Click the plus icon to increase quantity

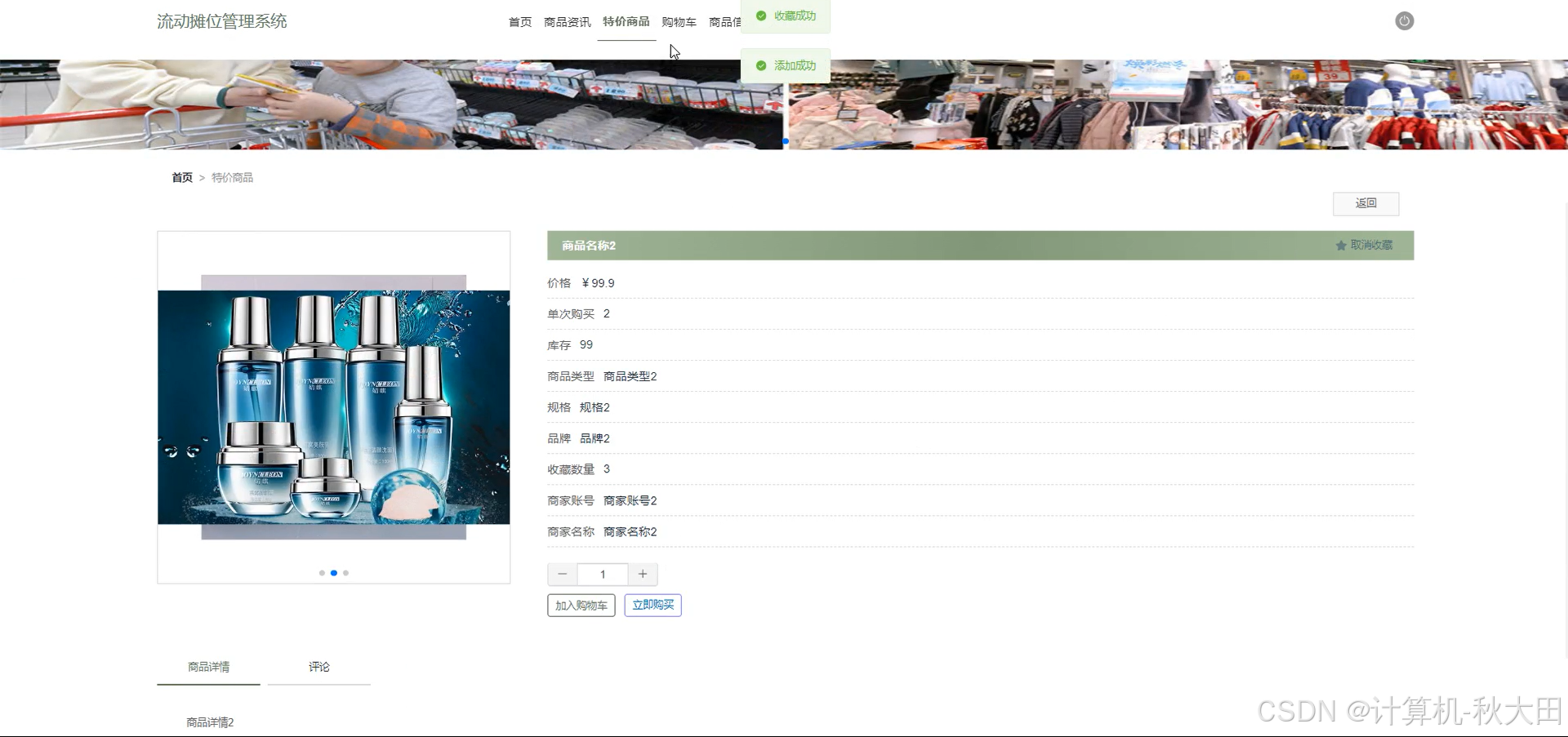pos(643,574)
